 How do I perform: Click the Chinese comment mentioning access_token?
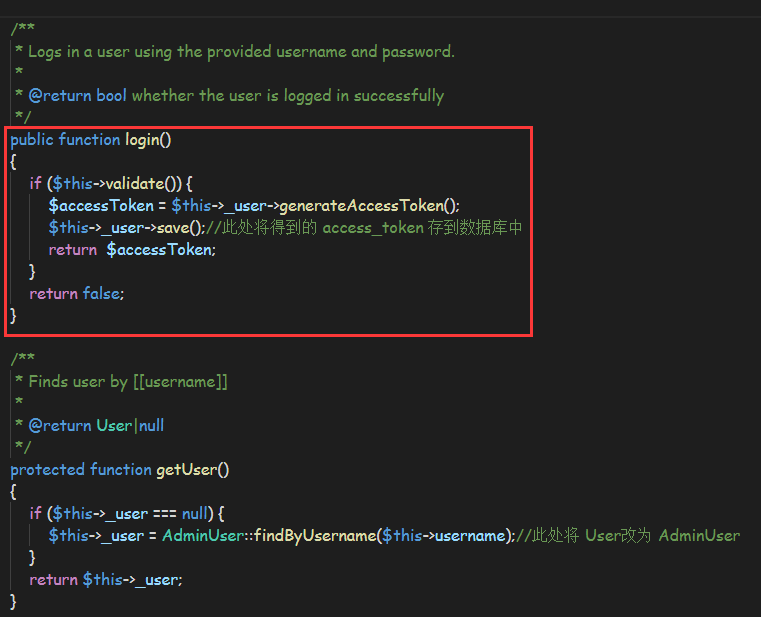(364, 227)
